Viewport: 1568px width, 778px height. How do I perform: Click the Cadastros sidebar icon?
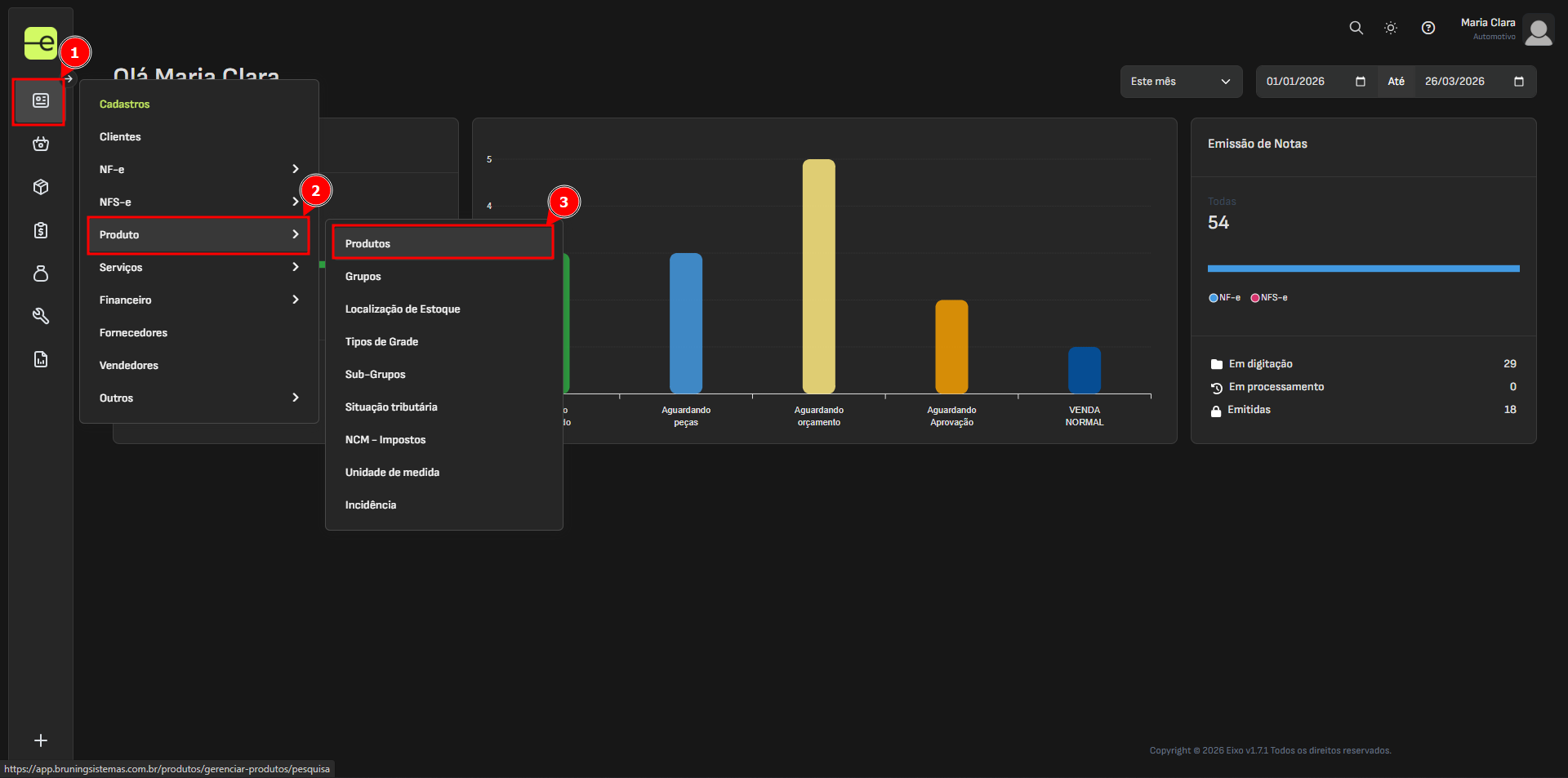(x=40, y=100)
